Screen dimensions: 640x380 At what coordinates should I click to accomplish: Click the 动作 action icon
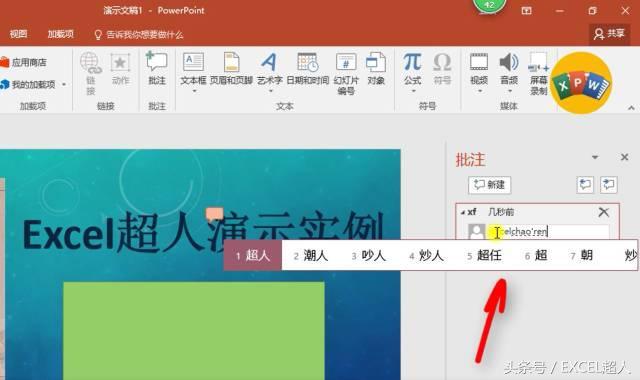coord(120,69)
